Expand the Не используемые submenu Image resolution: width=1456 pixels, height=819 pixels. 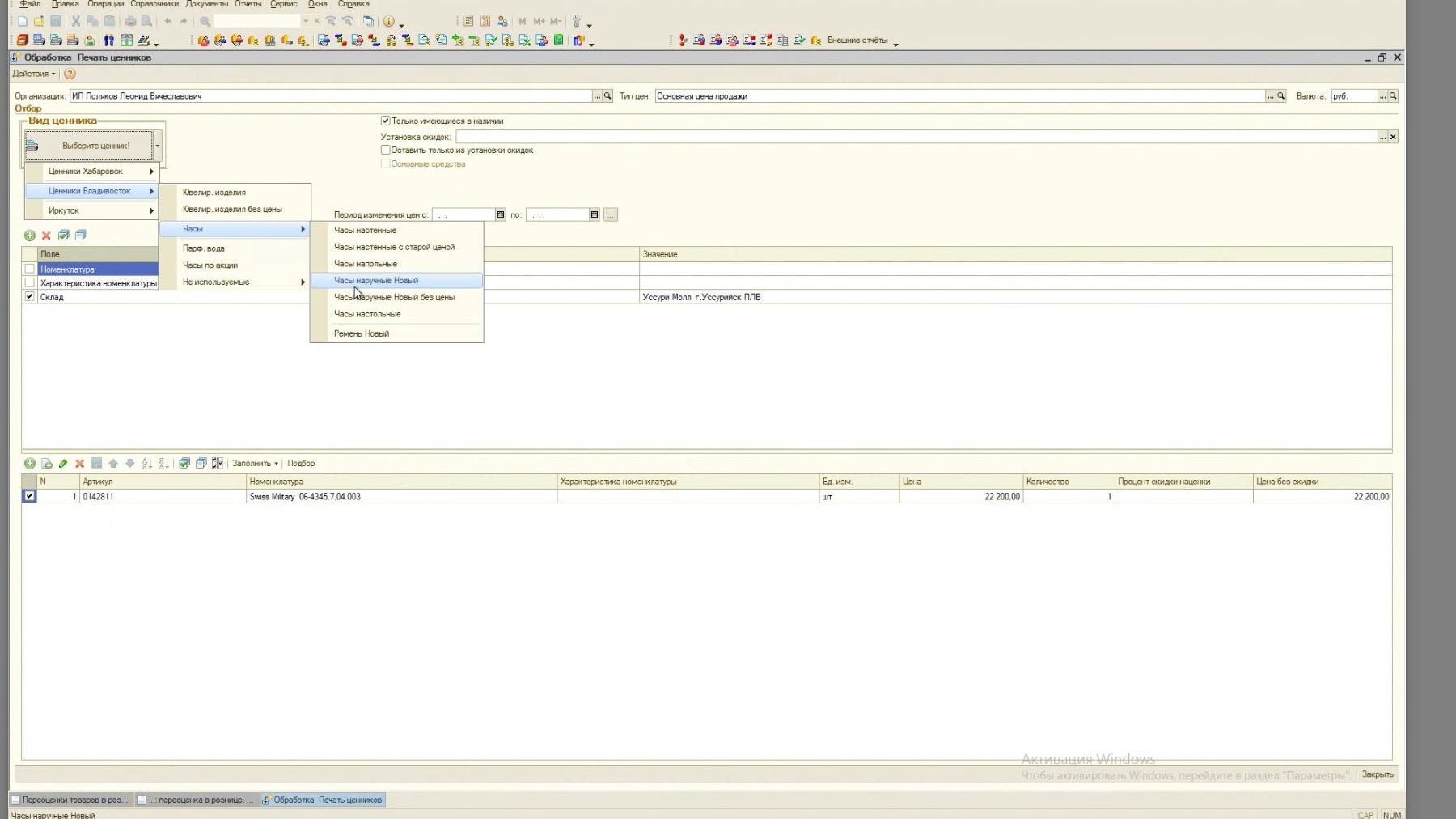click(235, 282)
